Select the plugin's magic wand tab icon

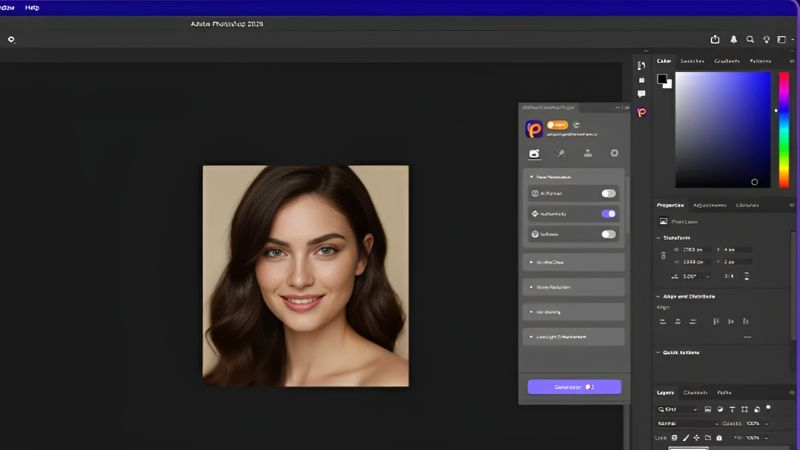561,154
